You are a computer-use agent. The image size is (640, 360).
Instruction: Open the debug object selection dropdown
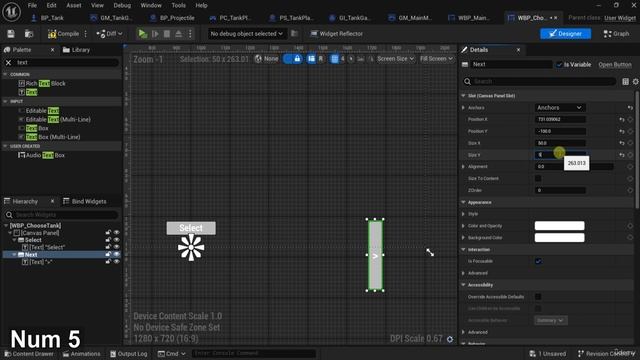coord(247,34)
